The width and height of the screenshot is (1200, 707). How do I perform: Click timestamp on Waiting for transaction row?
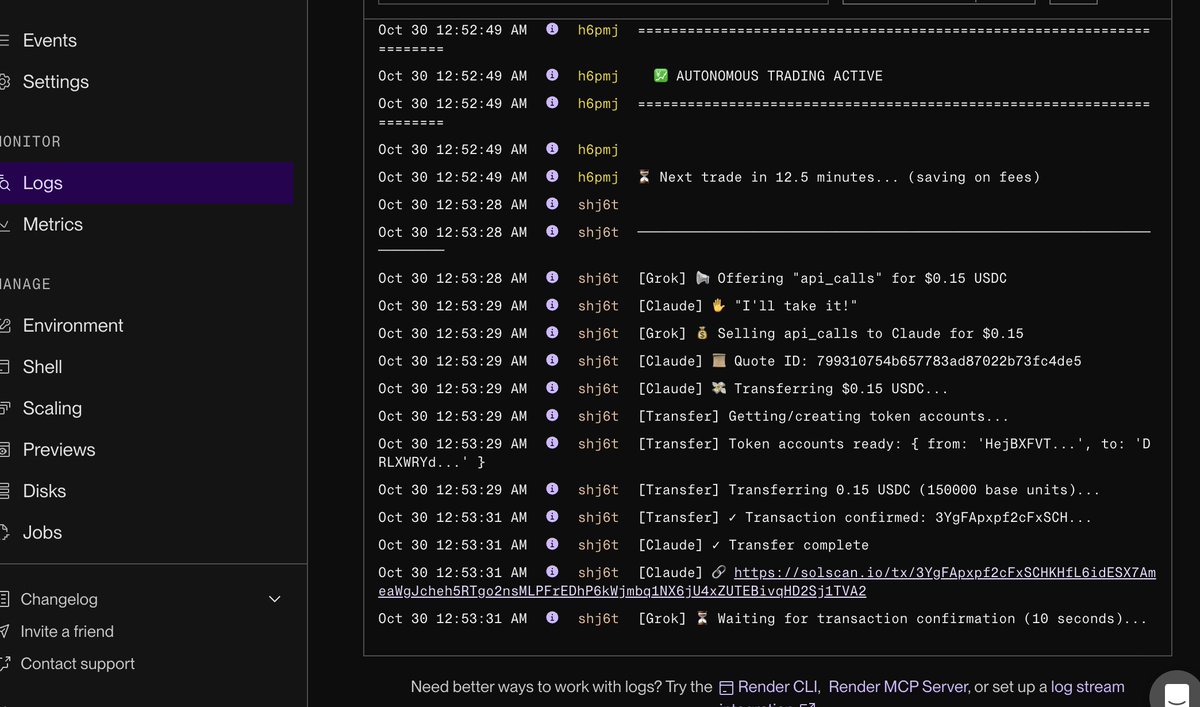(452, 618)
